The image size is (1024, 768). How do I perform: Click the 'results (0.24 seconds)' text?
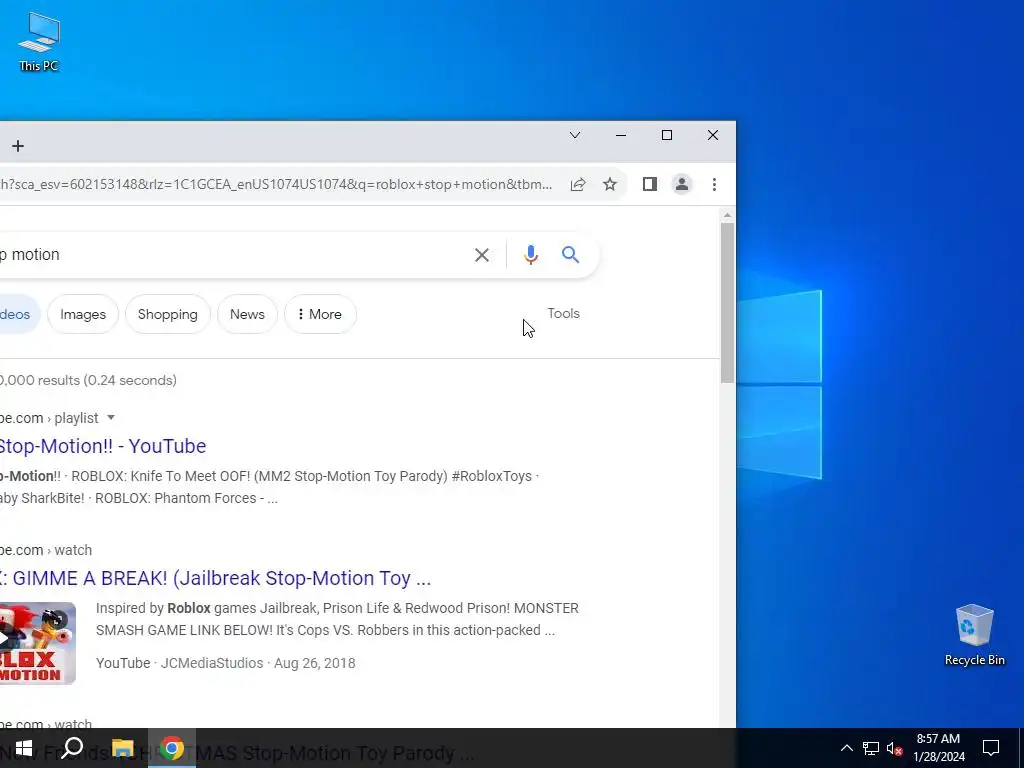tap(107, 380)
